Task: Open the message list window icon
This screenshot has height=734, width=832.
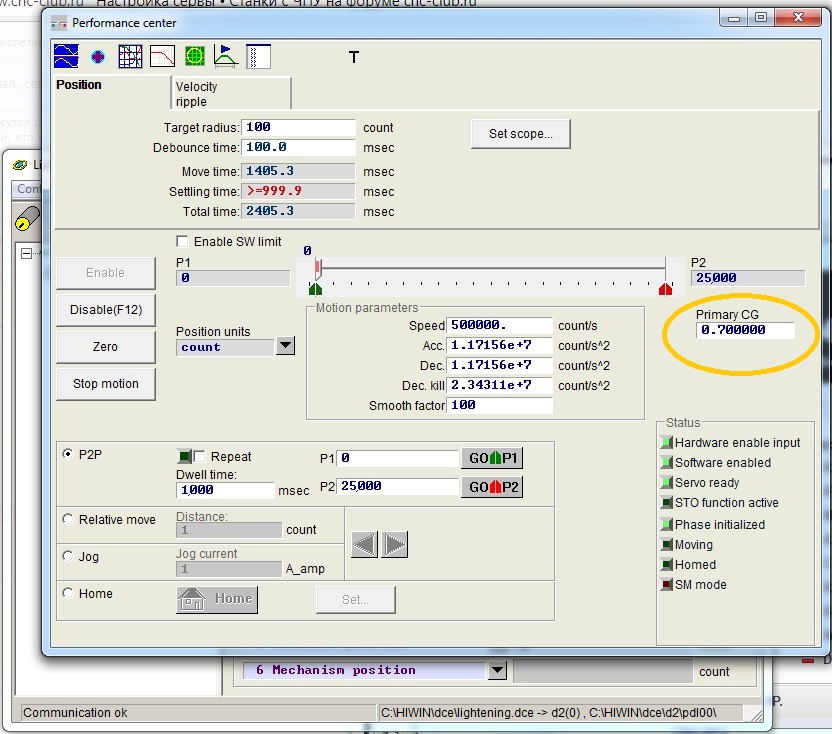Action: click(258, 56)
